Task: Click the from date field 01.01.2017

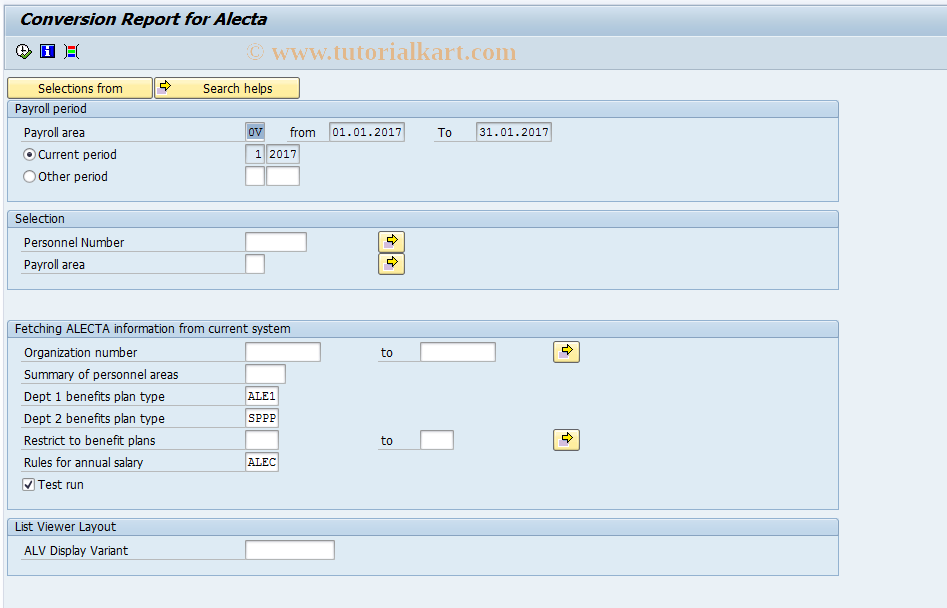Action: click(x=367, y=132)
